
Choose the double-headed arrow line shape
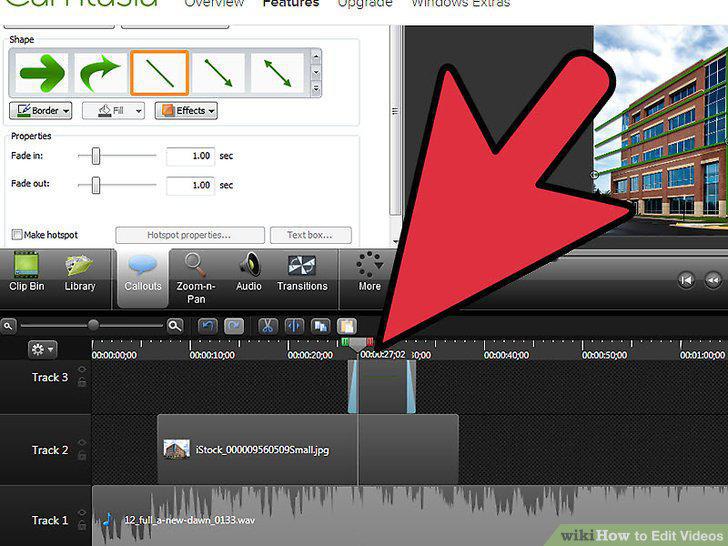pos(278,73)
